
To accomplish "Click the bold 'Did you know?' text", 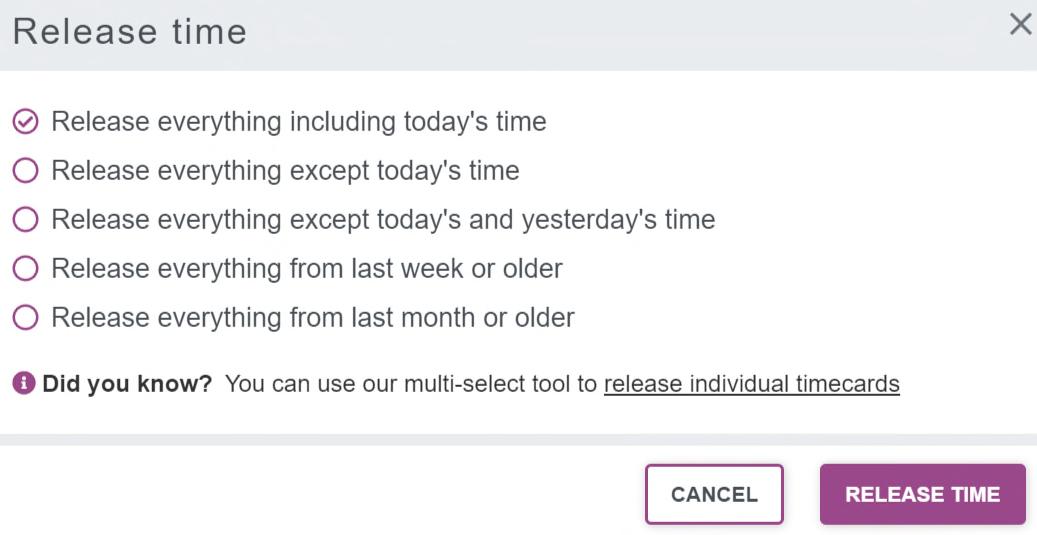I will (x=127, y=384).
